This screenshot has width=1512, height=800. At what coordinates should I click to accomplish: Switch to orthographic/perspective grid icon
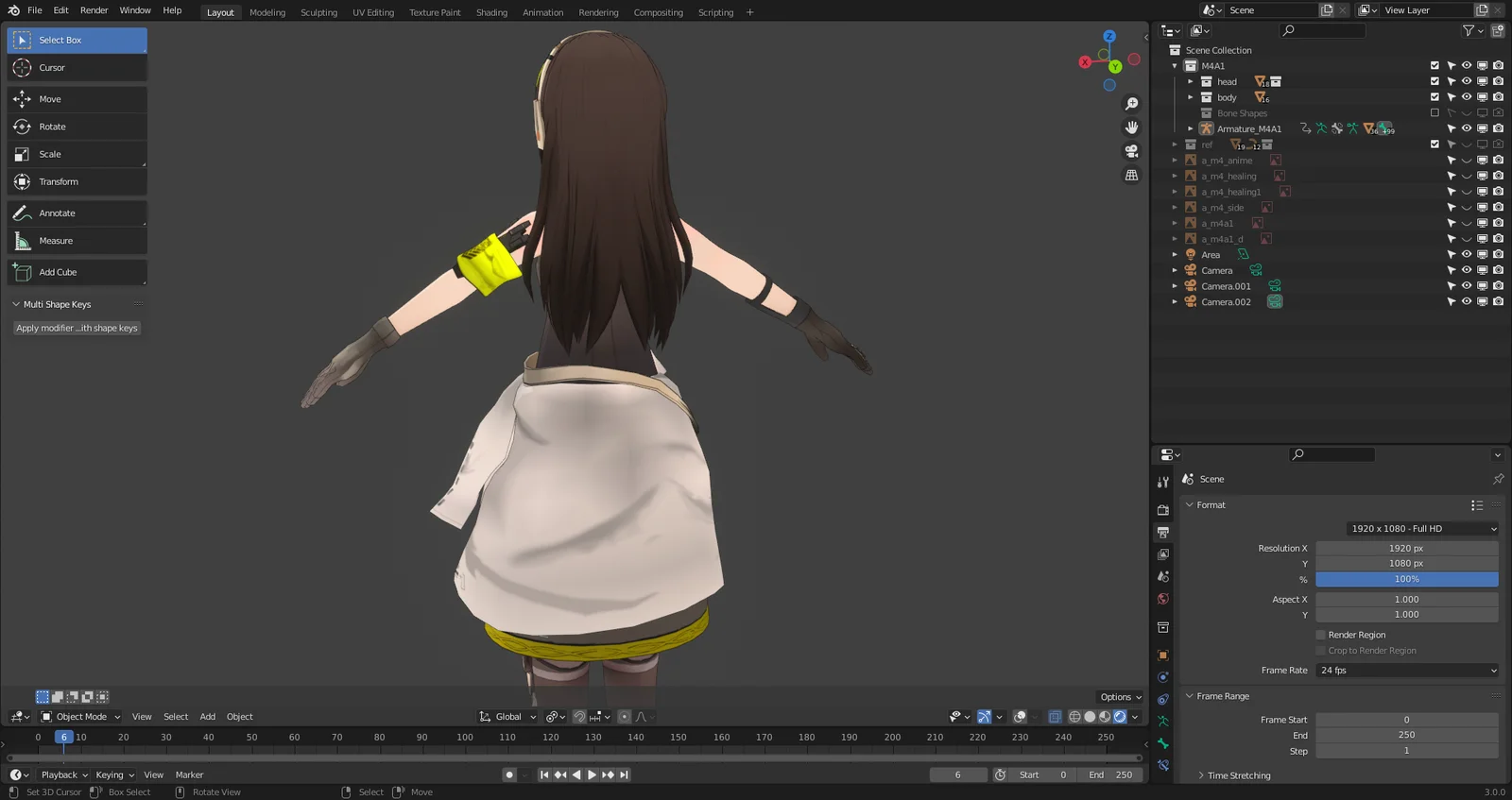click(1131, 176)
